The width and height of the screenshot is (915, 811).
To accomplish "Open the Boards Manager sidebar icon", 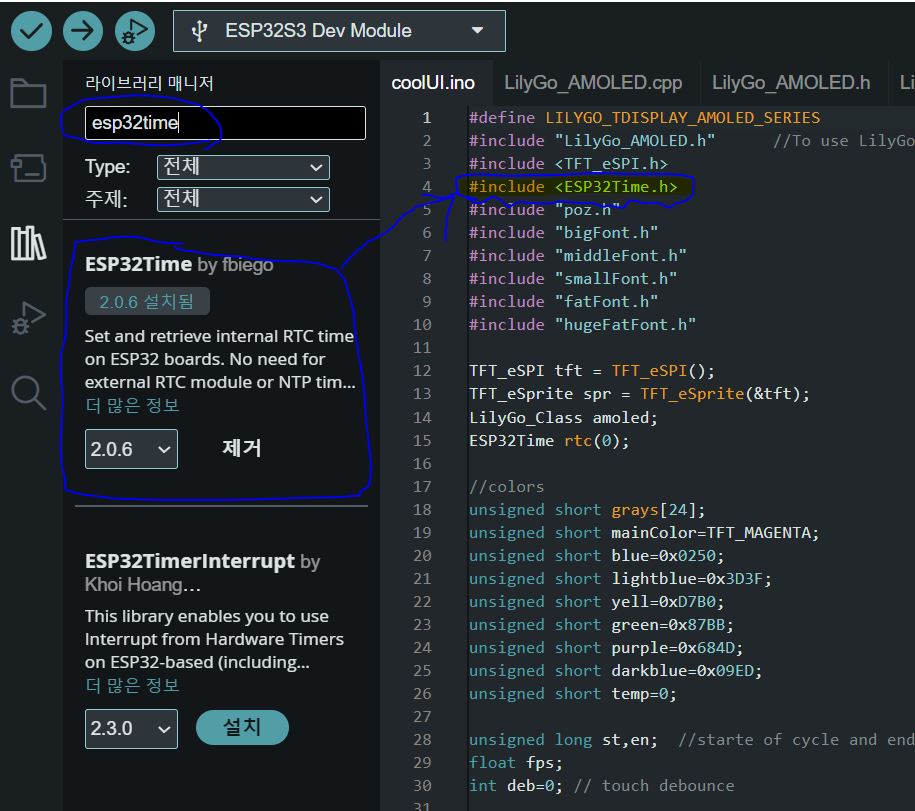I will (28, 168).
